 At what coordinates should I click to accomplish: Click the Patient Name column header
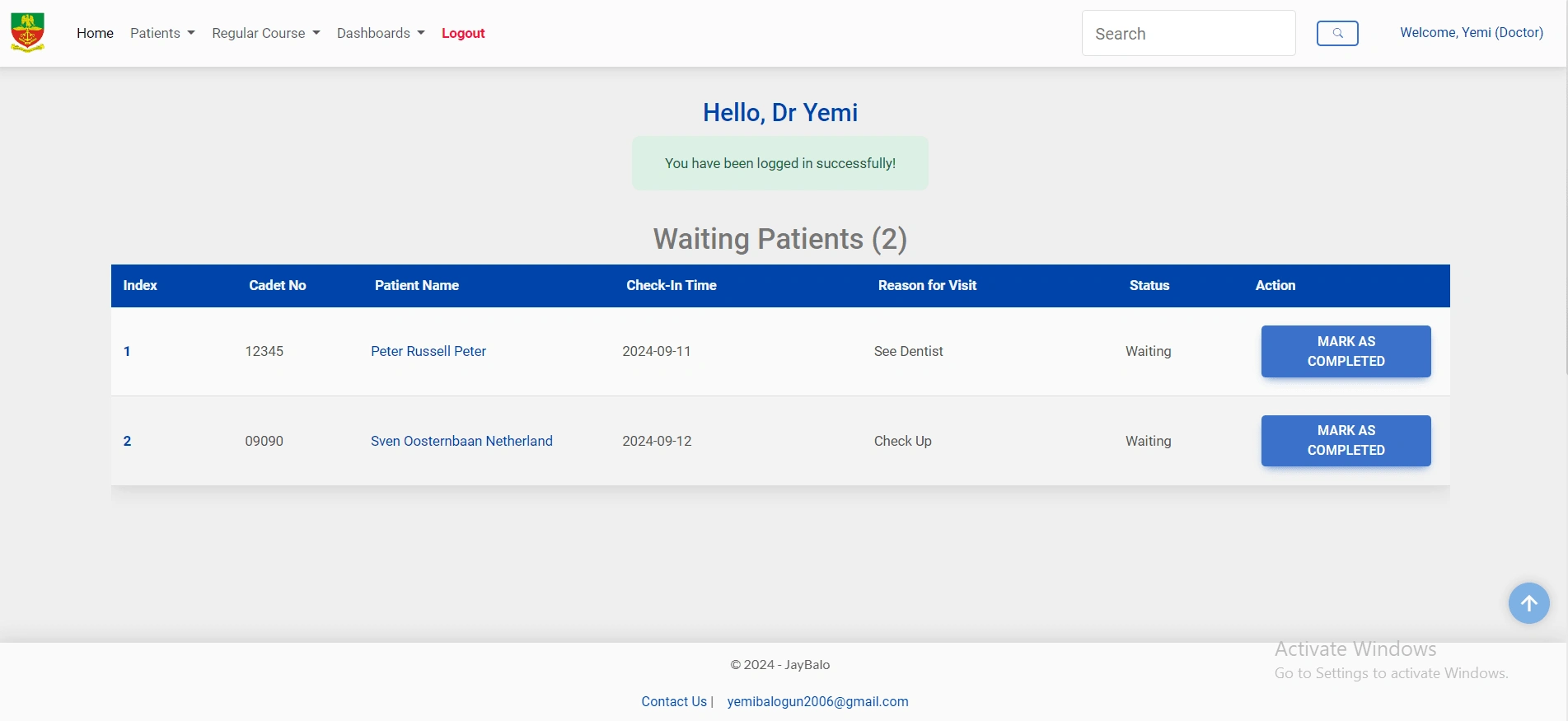417,285
